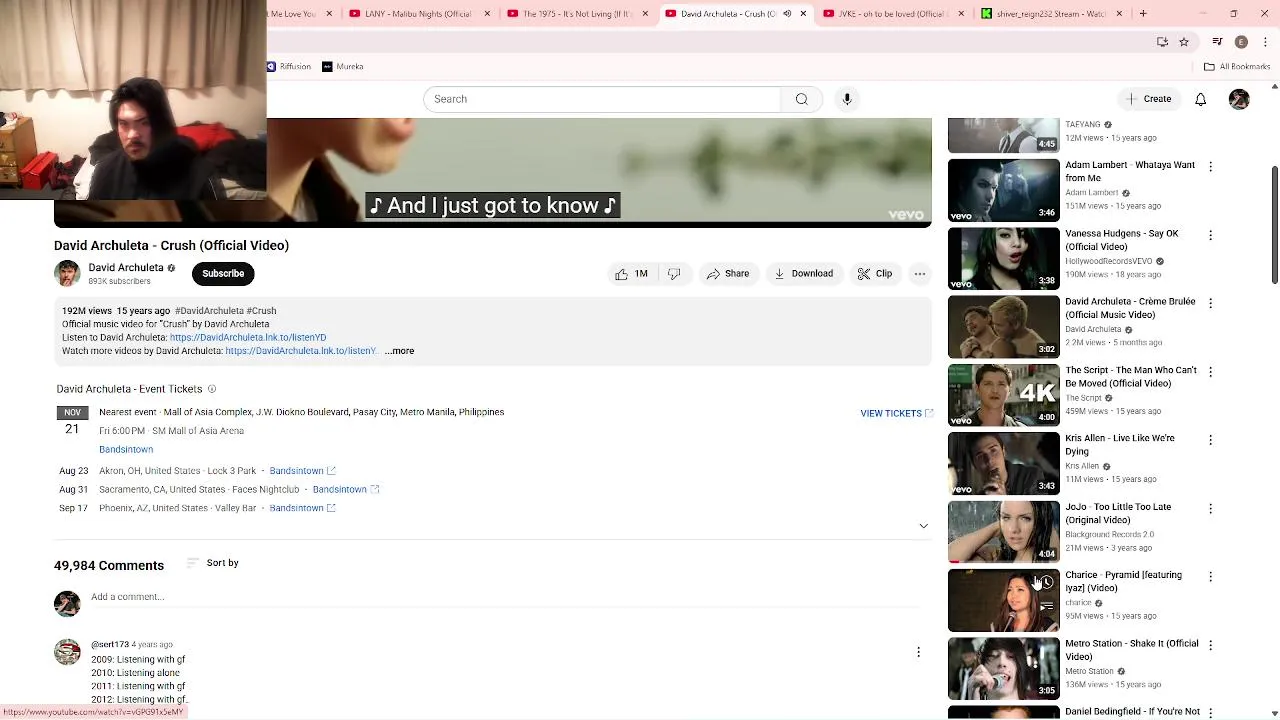Open the notifications bell
This screenshot has width=1280, height=720.
click(x=1200, y=99)
